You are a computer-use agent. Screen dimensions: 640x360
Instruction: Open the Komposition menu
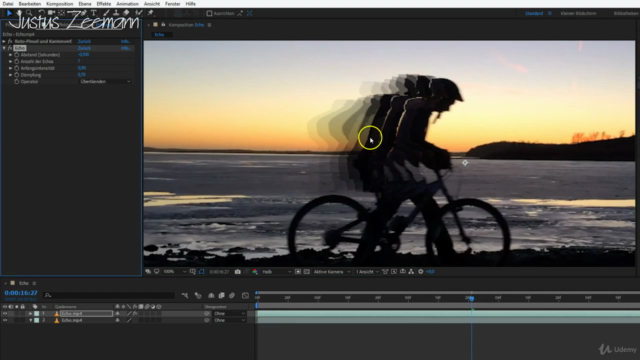tap(60, 4)
